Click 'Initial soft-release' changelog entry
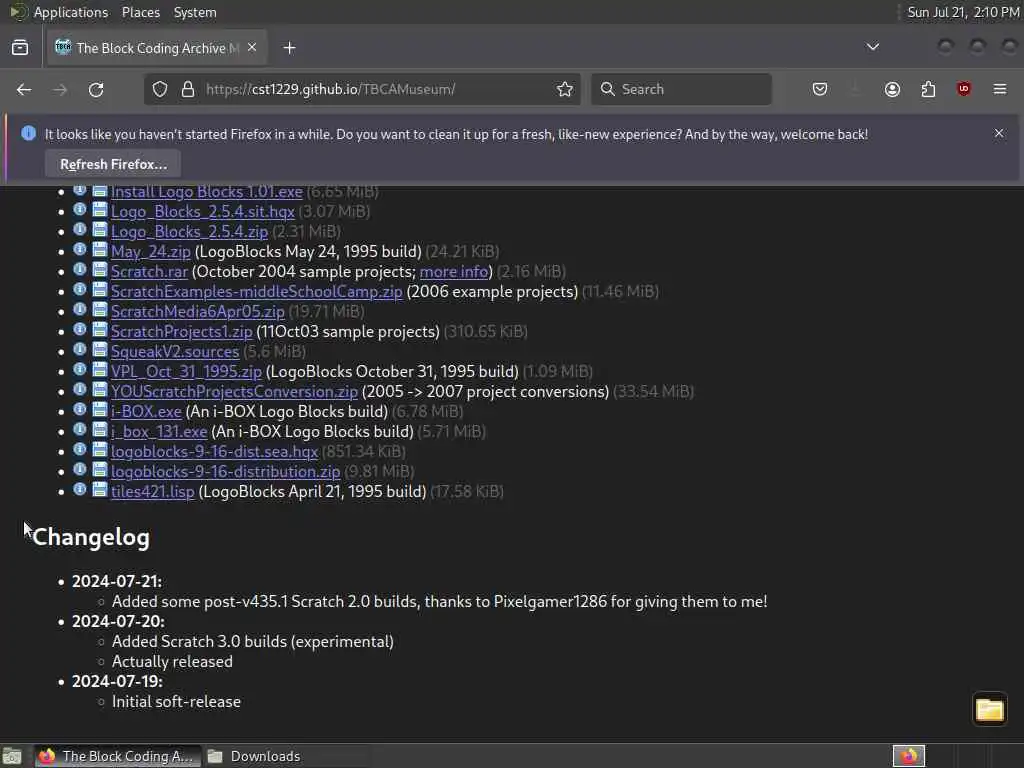The image size is (1024, 768). click(176, 701)
